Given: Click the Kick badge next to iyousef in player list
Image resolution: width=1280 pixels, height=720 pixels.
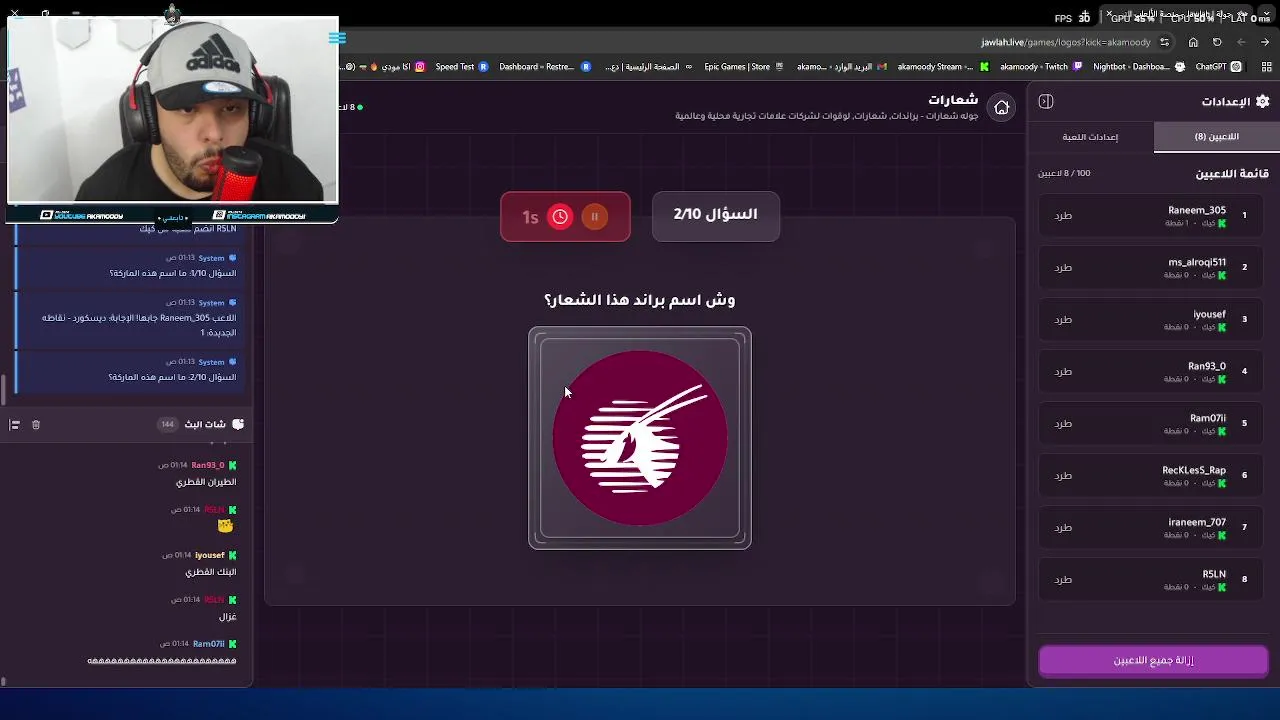Looking at the screenshot, I should tap(1222, 327).
